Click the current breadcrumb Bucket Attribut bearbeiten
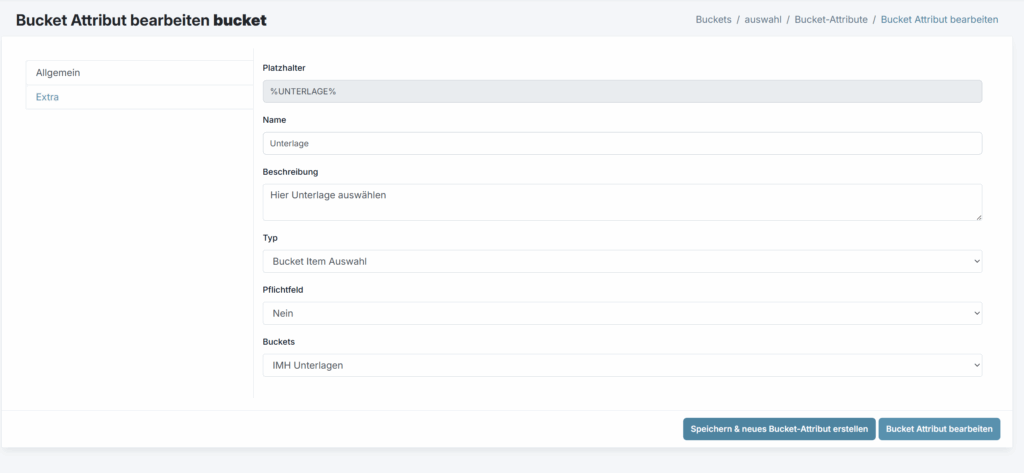The height and width of the screenshot is (473, 1024). click(939, 19)
